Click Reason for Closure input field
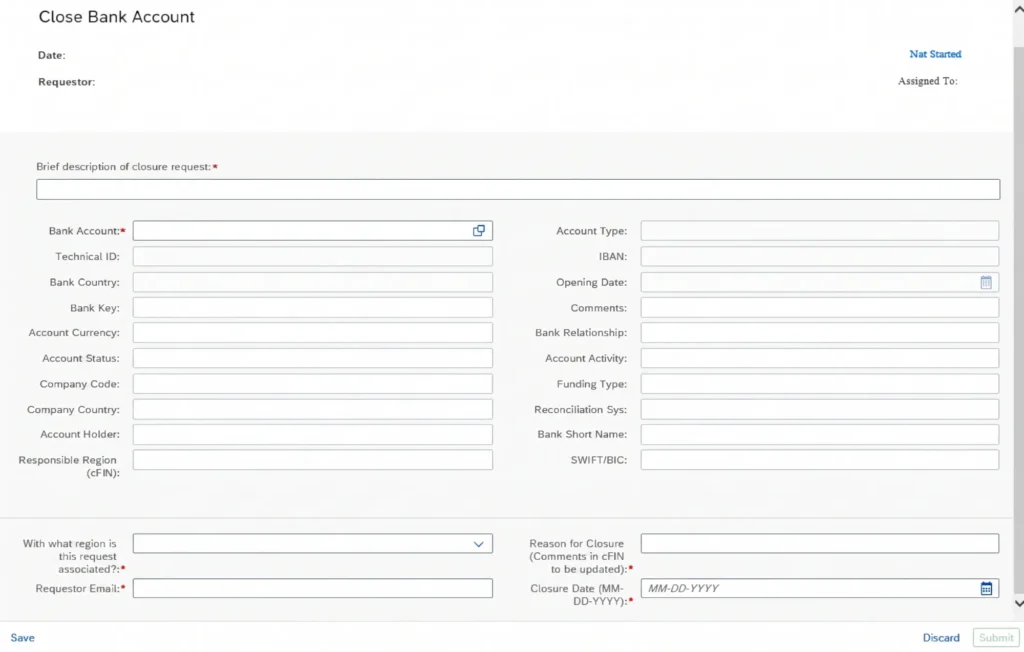Screen dimensions: 1024x652 point(820,544)
